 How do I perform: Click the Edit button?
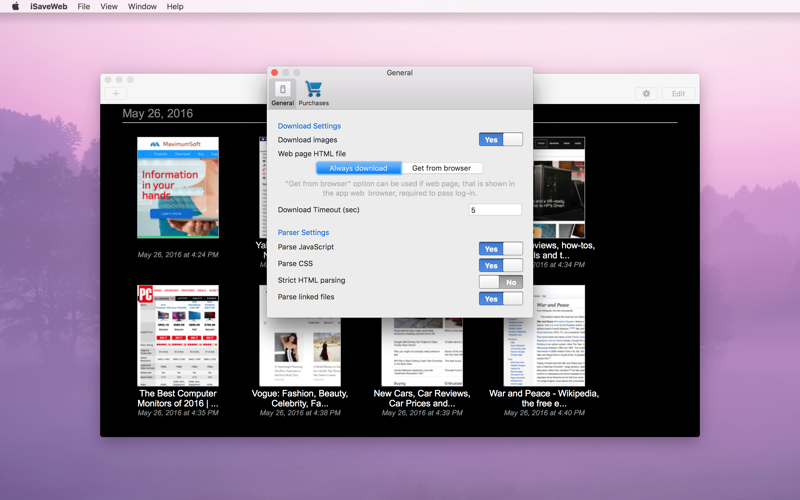(678, 94)
